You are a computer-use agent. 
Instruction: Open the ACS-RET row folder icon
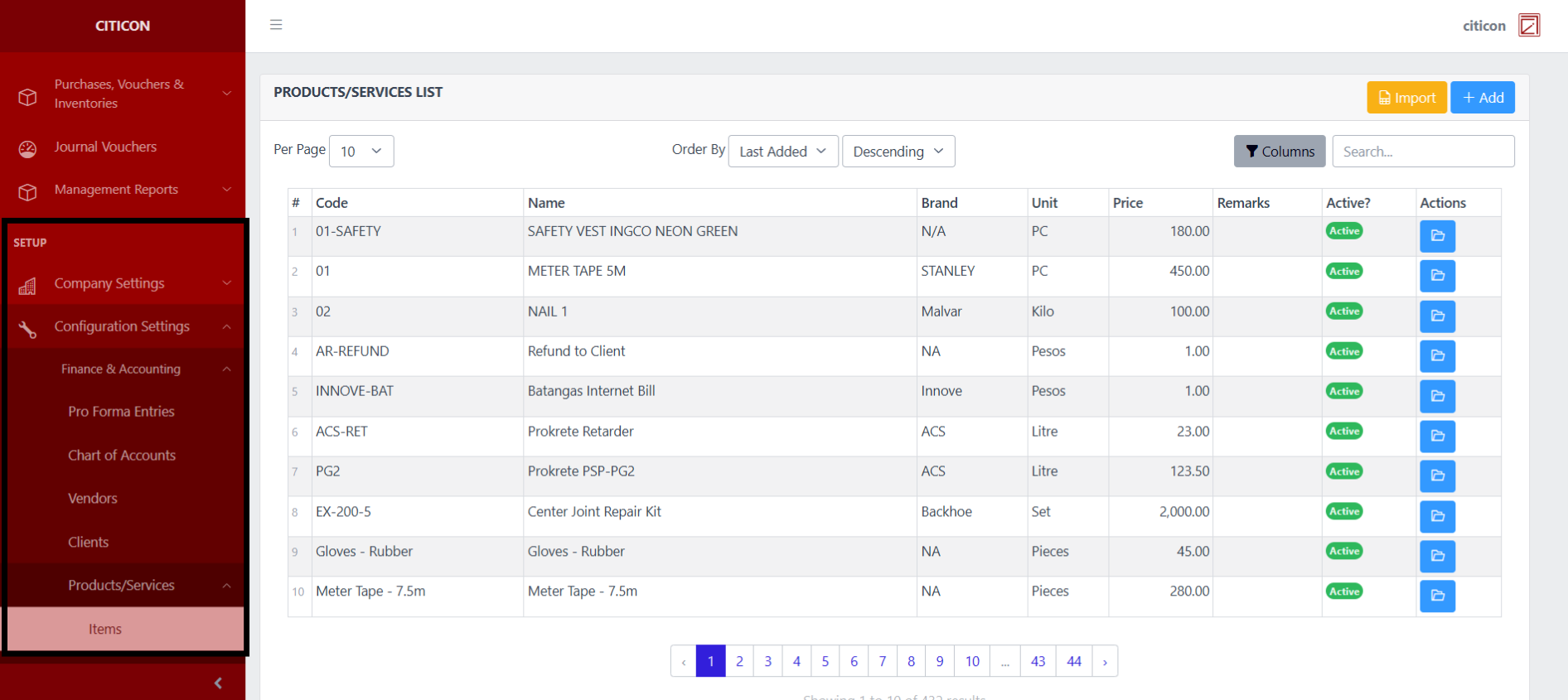click(1437, 437)
